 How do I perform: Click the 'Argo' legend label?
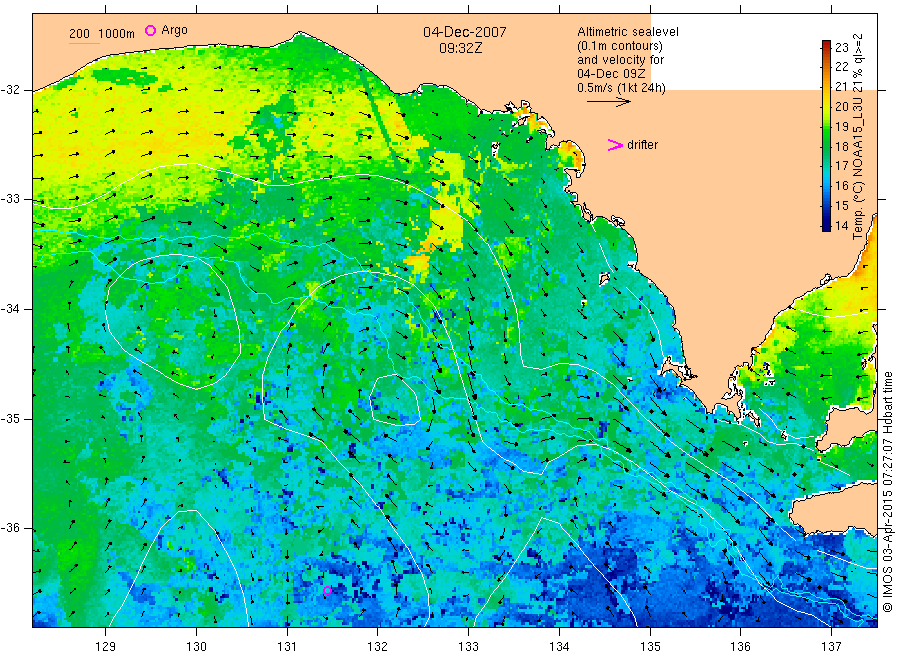point(174,30)
